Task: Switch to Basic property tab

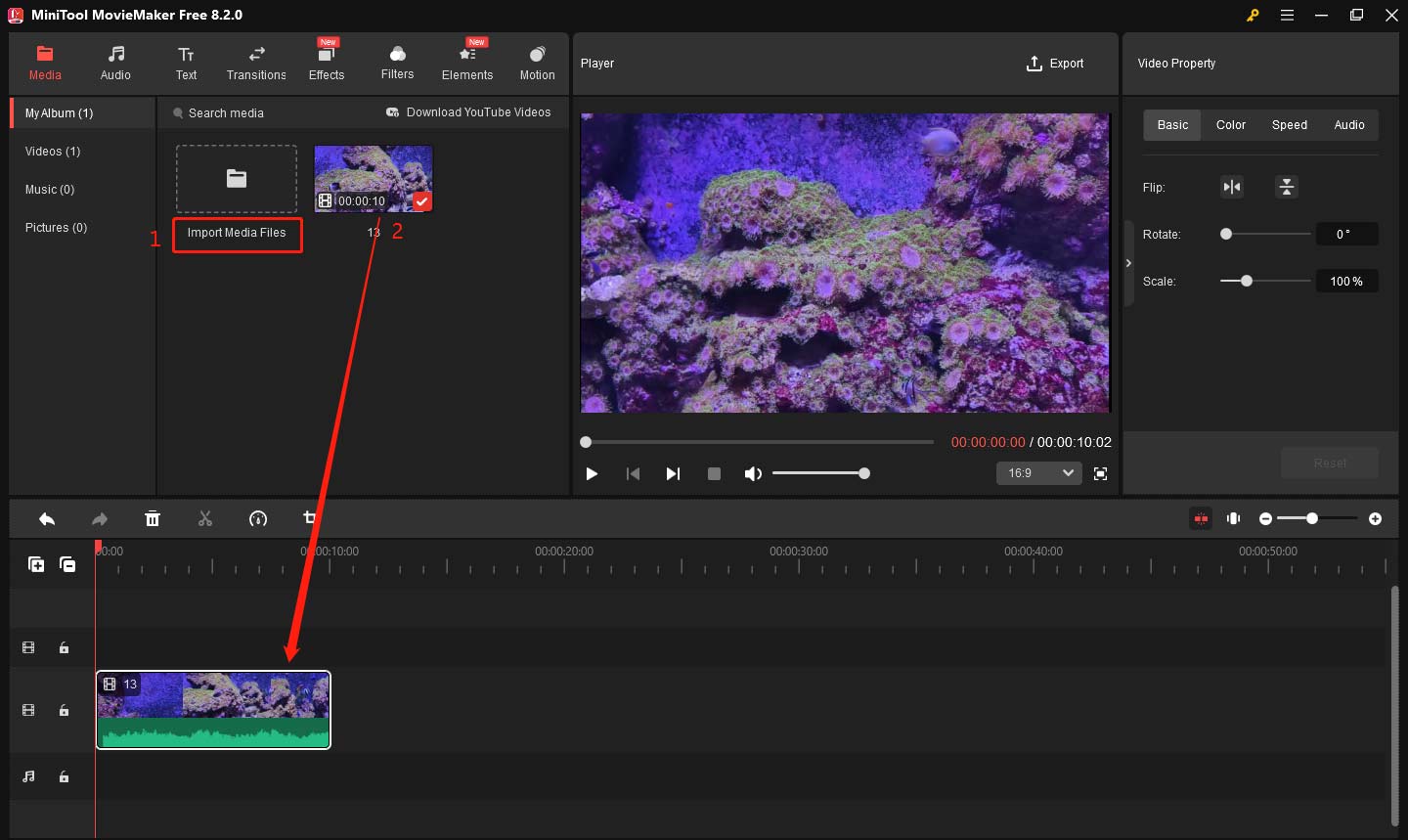Action: click(x=1172, y=125)
